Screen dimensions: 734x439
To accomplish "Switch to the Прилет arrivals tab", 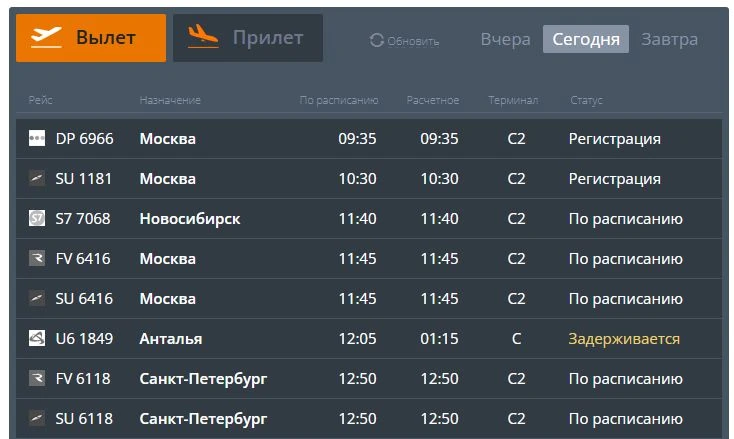I will [248, 38].
